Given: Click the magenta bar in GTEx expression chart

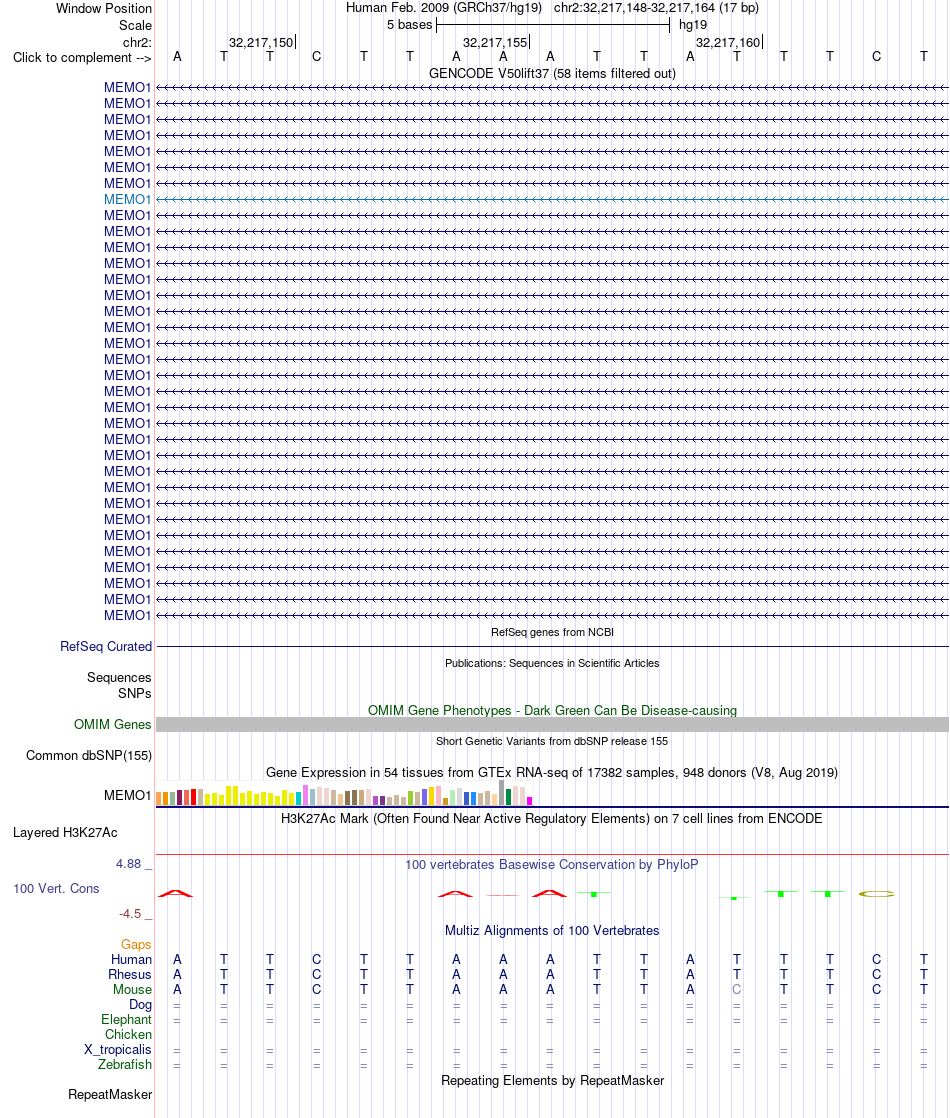Looking at the screenshot, I should pos(529,801).
